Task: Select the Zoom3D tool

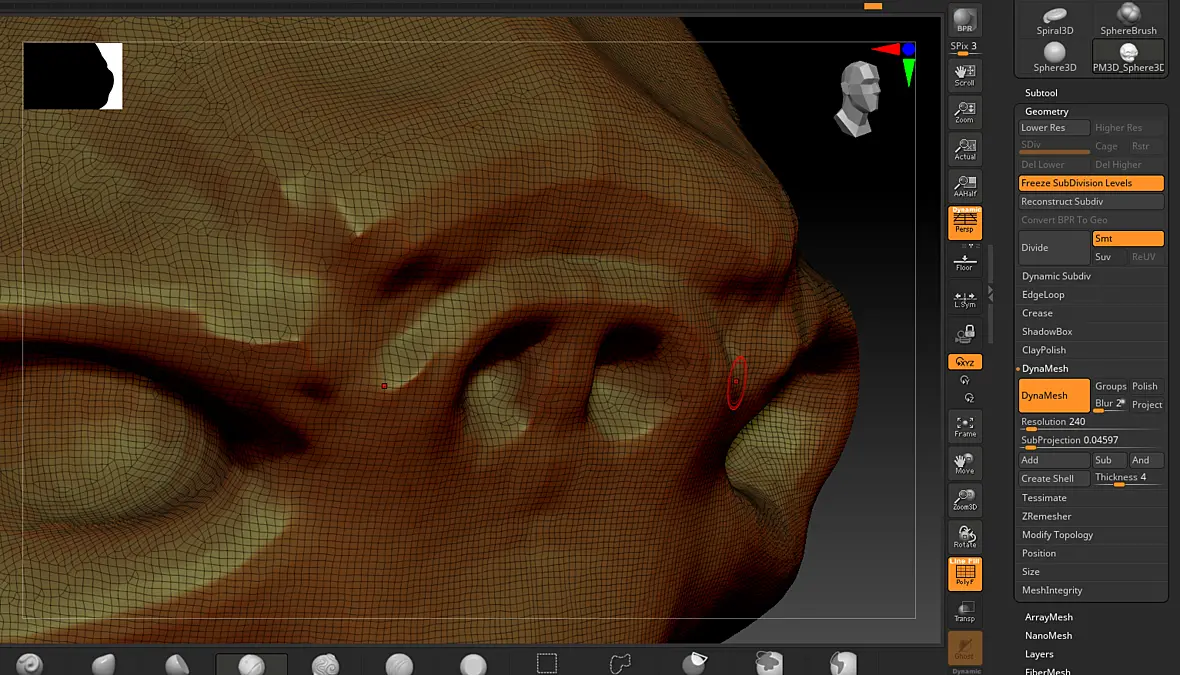Action: [x=965, y=500]
